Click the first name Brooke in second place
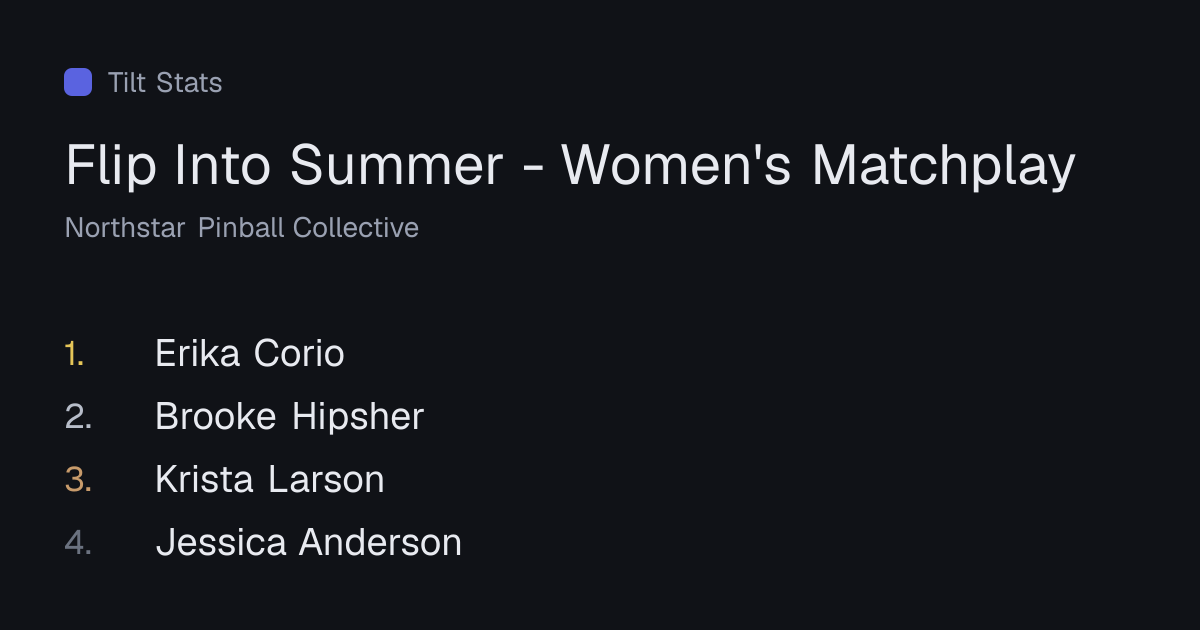 point(216,417)
